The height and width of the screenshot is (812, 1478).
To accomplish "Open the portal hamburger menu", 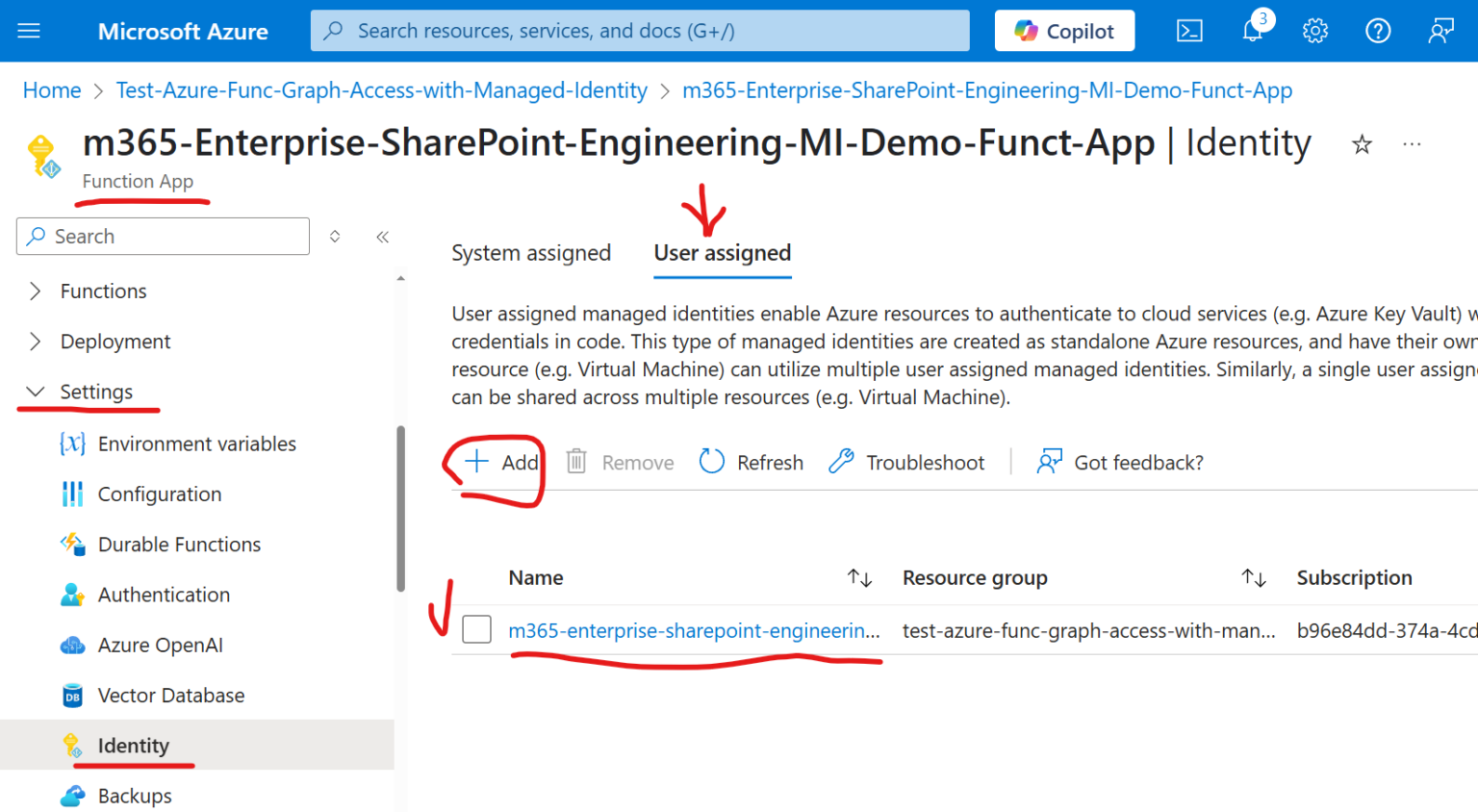I will (x=28, y=30).
